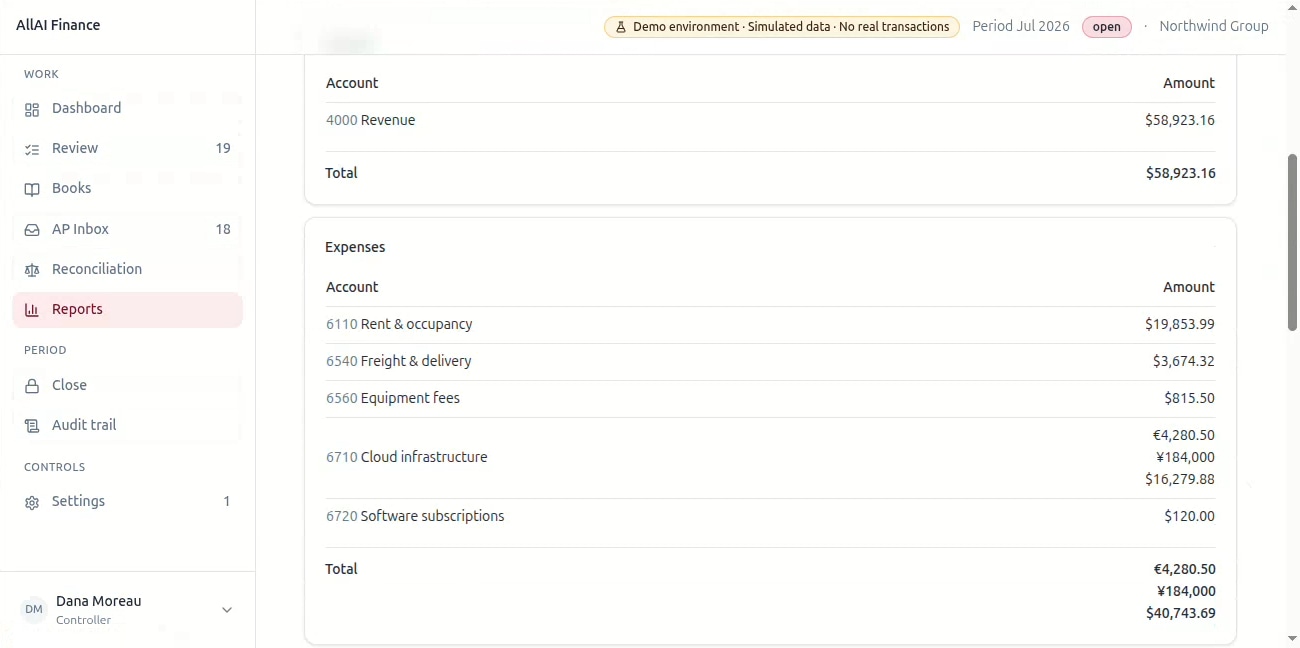Click the open period status badge
This screenshot has width=1300, height=648.
coord(1106,27)
